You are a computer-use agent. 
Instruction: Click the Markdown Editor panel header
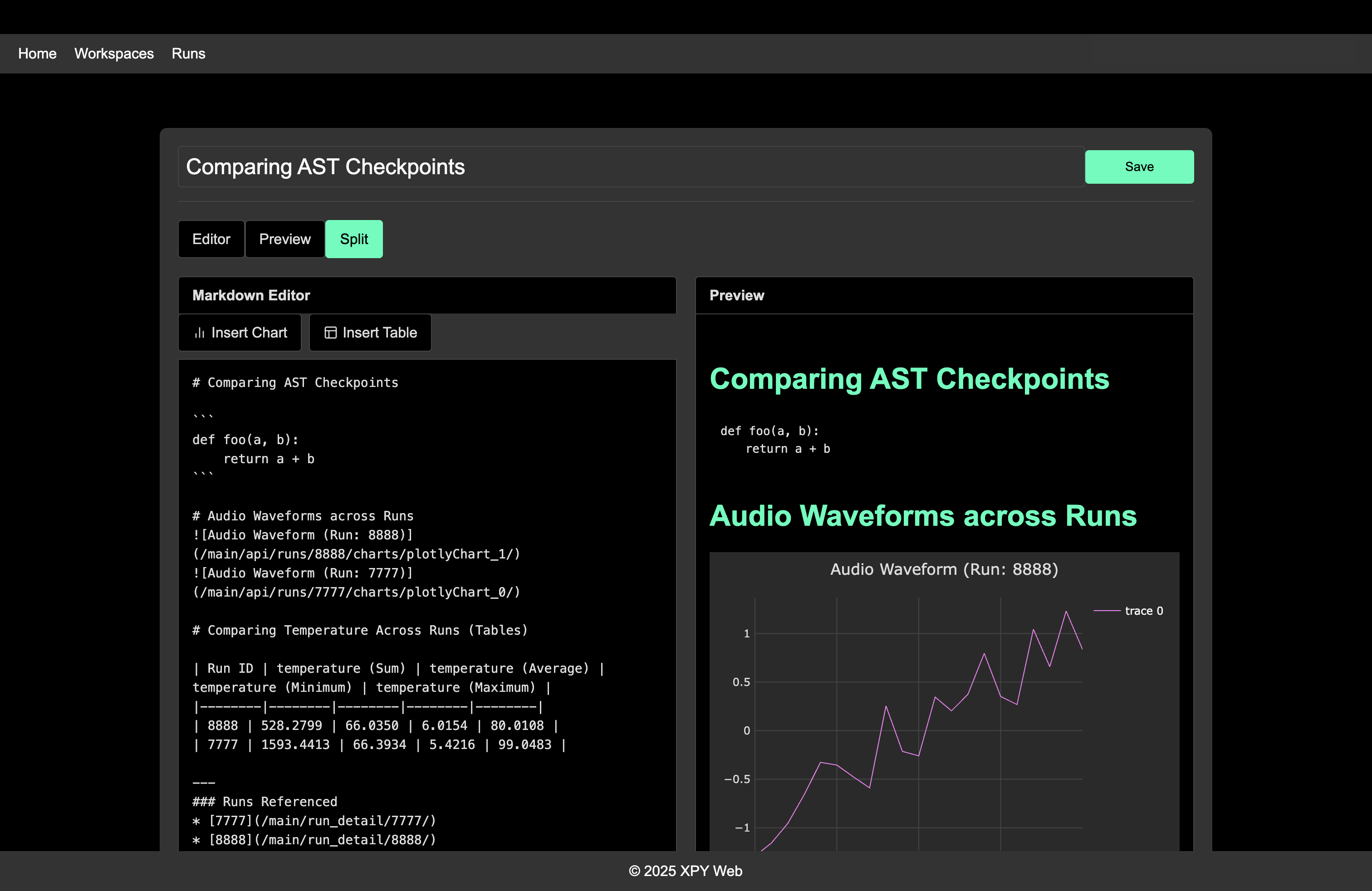[x=427, y=295]
